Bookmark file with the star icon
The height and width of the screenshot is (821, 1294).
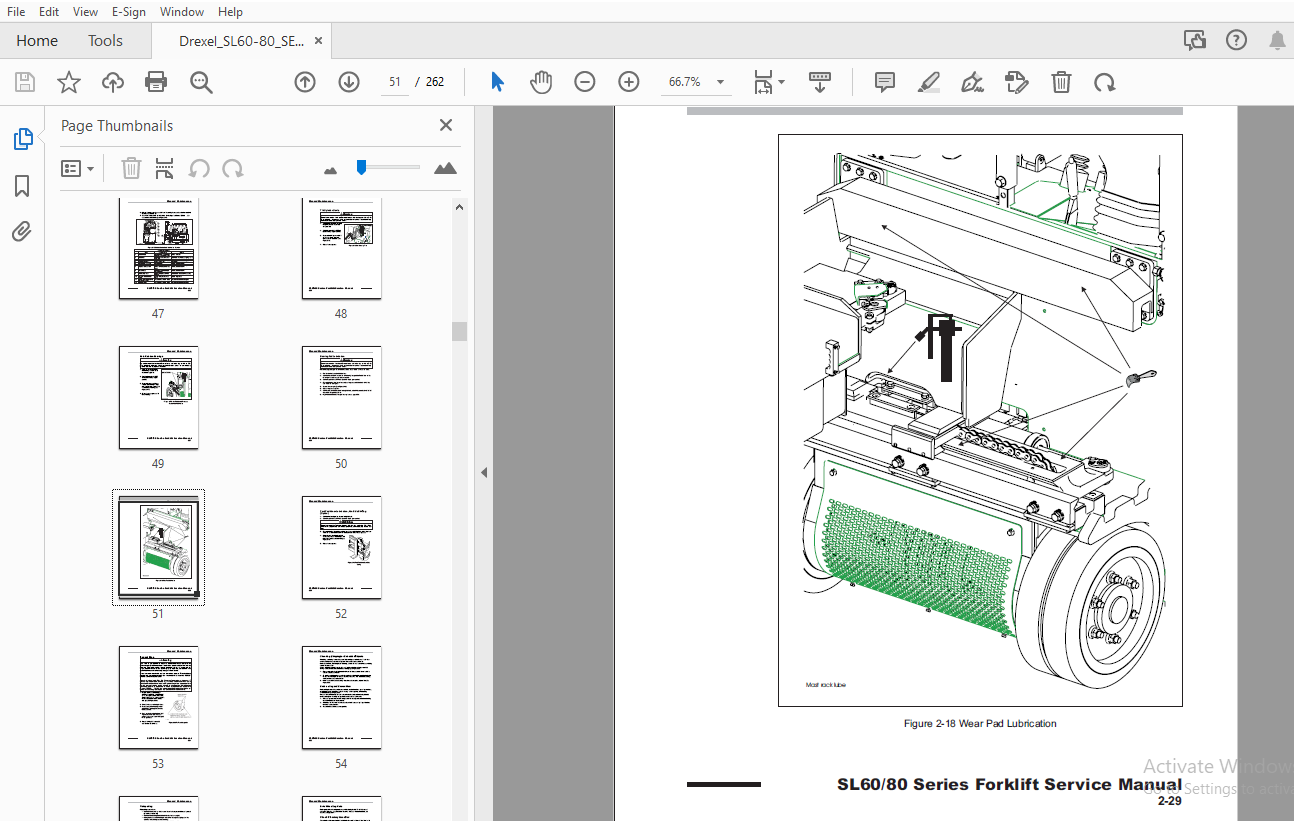click(x=69, y=82)
